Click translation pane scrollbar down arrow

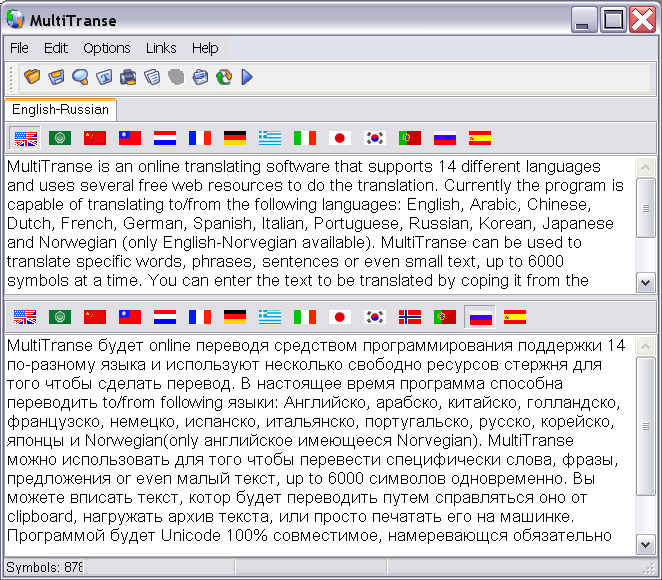pos(645,545)
